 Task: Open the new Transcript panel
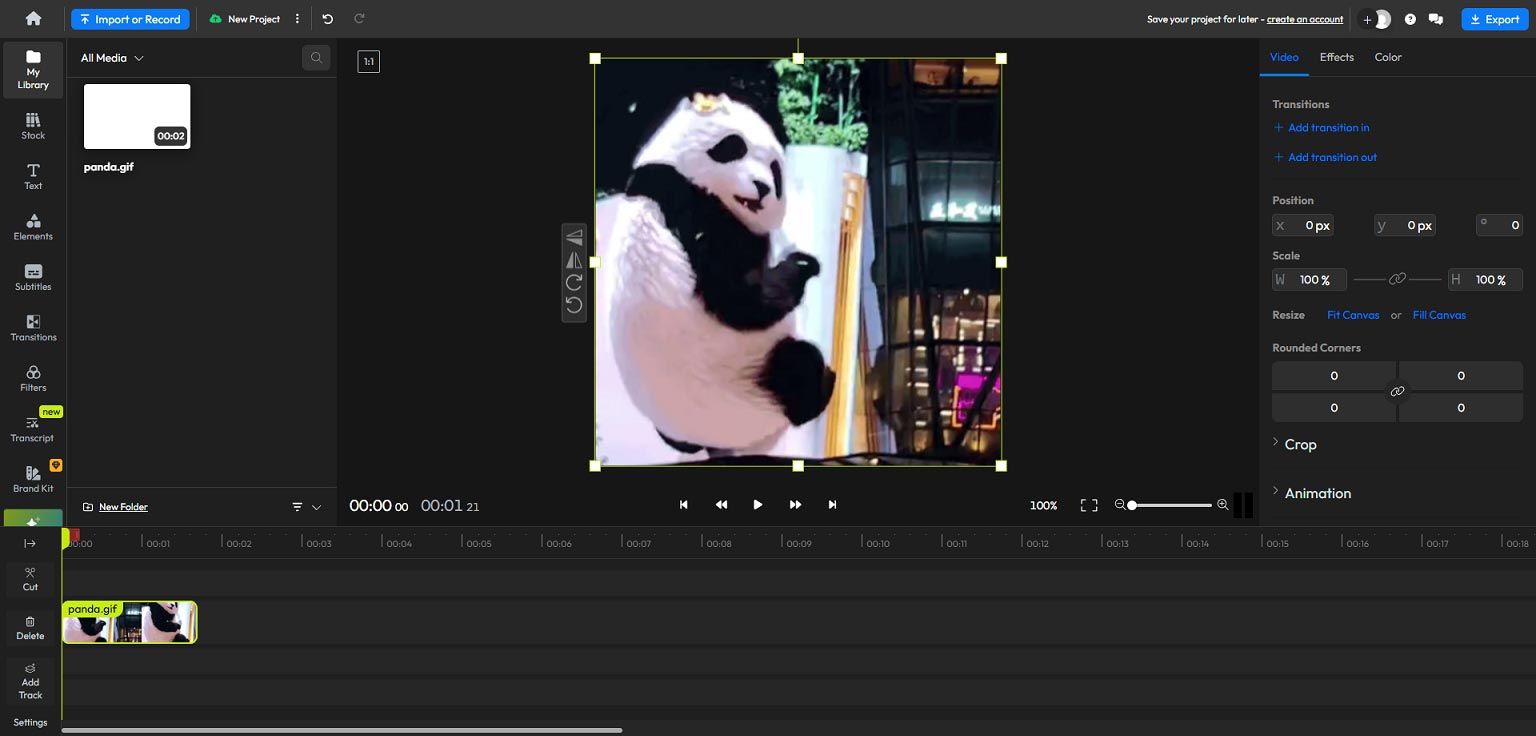[33, 428]
